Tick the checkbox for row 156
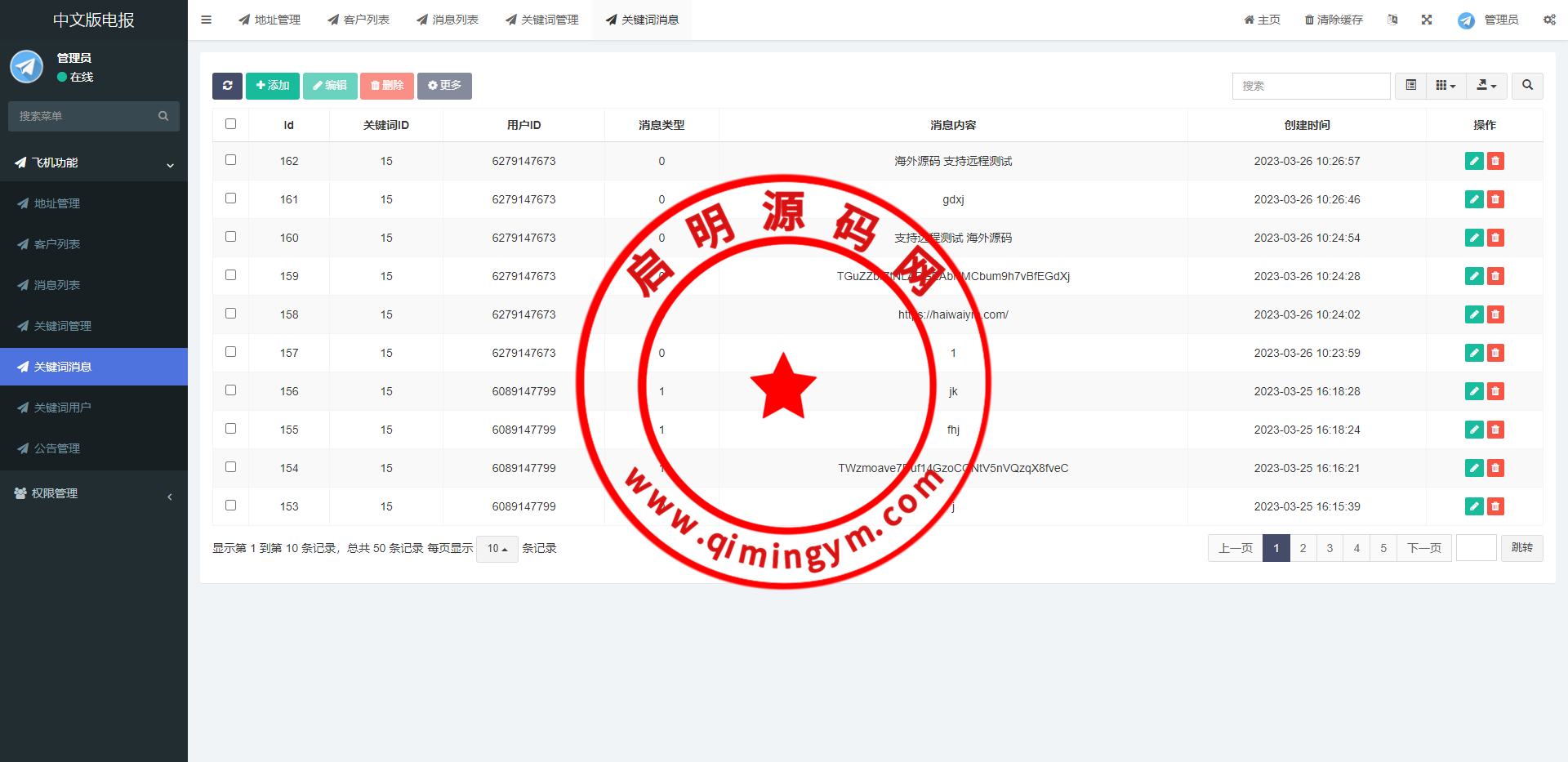The image size is (1568, 762). (231, 390)
